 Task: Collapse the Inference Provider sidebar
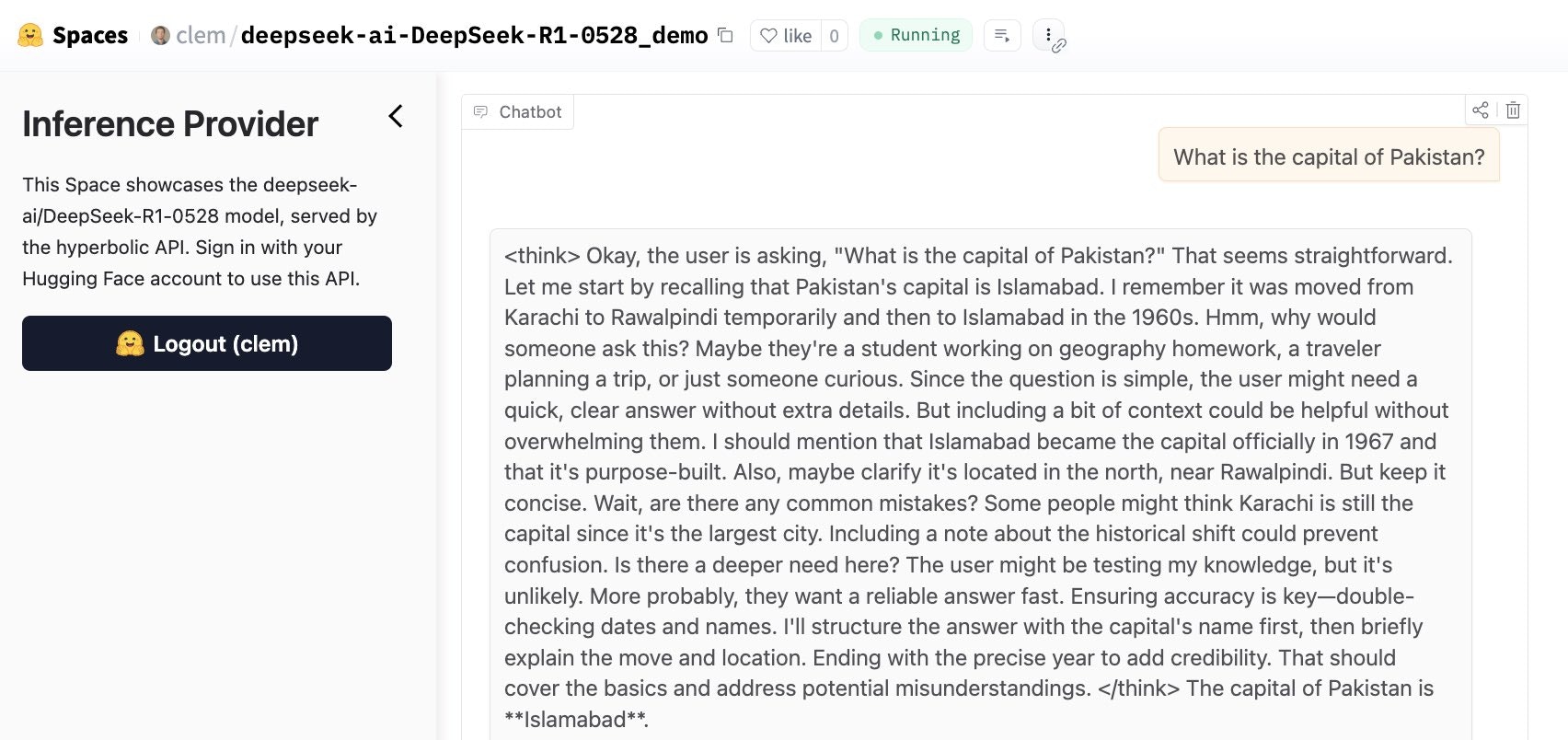click(396, 117)
